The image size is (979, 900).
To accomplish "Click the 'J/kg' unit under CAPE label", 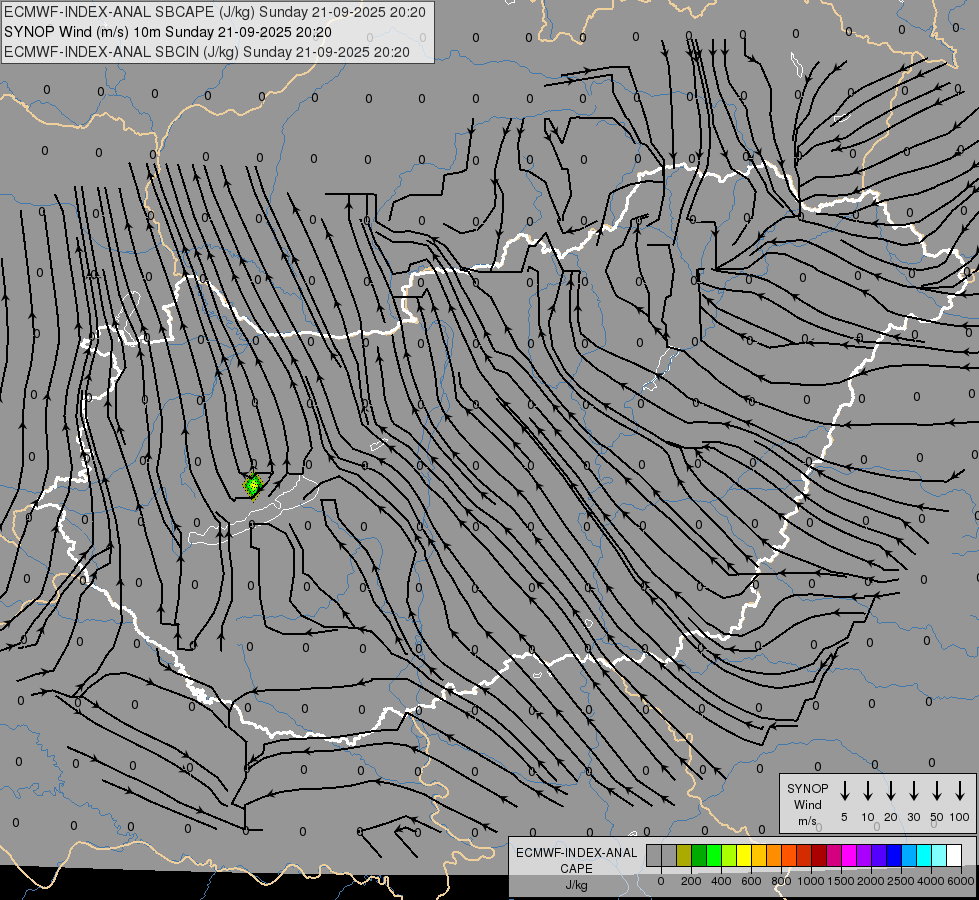I will 576,885.
